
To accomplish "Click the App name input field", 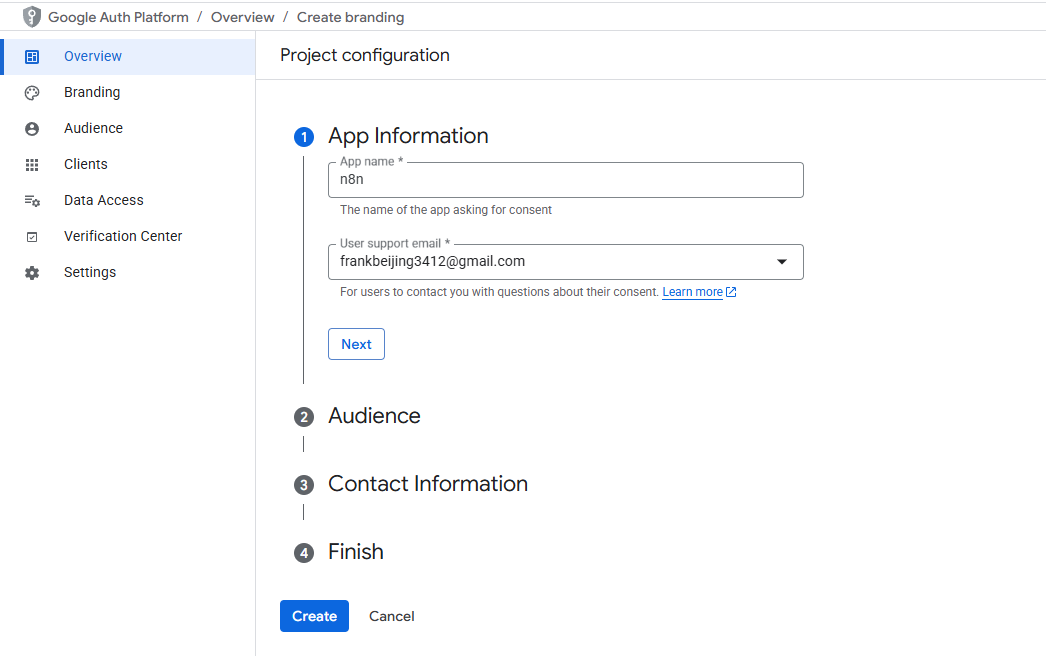I will pyautogui.click(x=565, y=180).
